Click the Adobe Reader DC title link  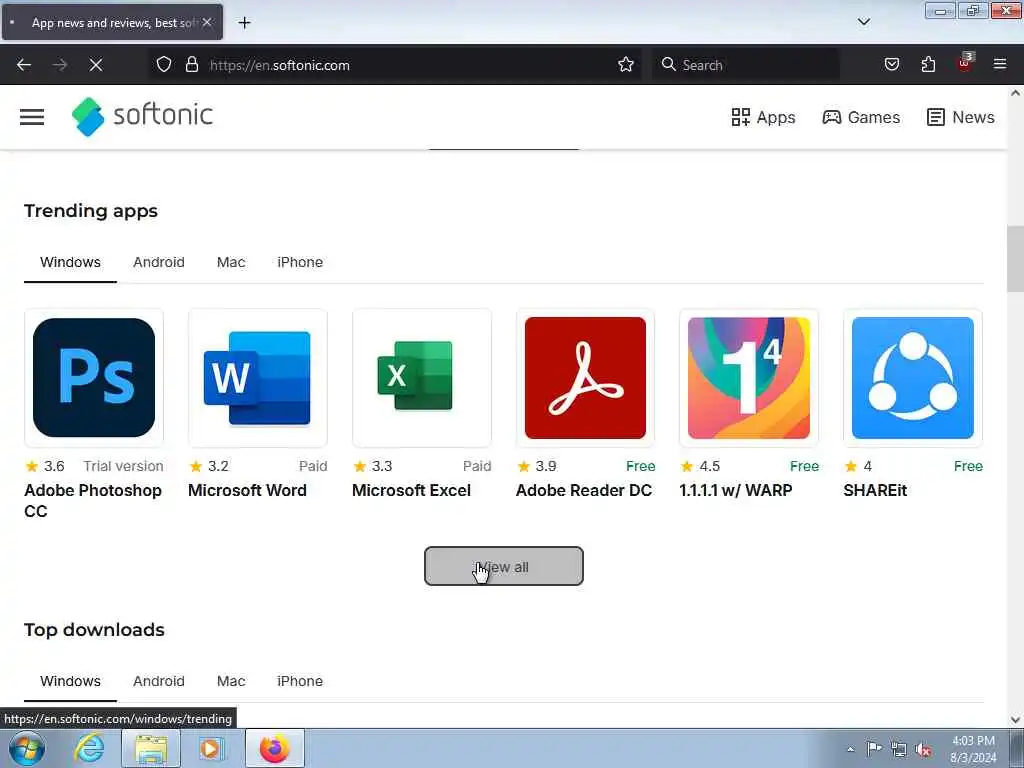pyautogui.click(x=584, y=490)
